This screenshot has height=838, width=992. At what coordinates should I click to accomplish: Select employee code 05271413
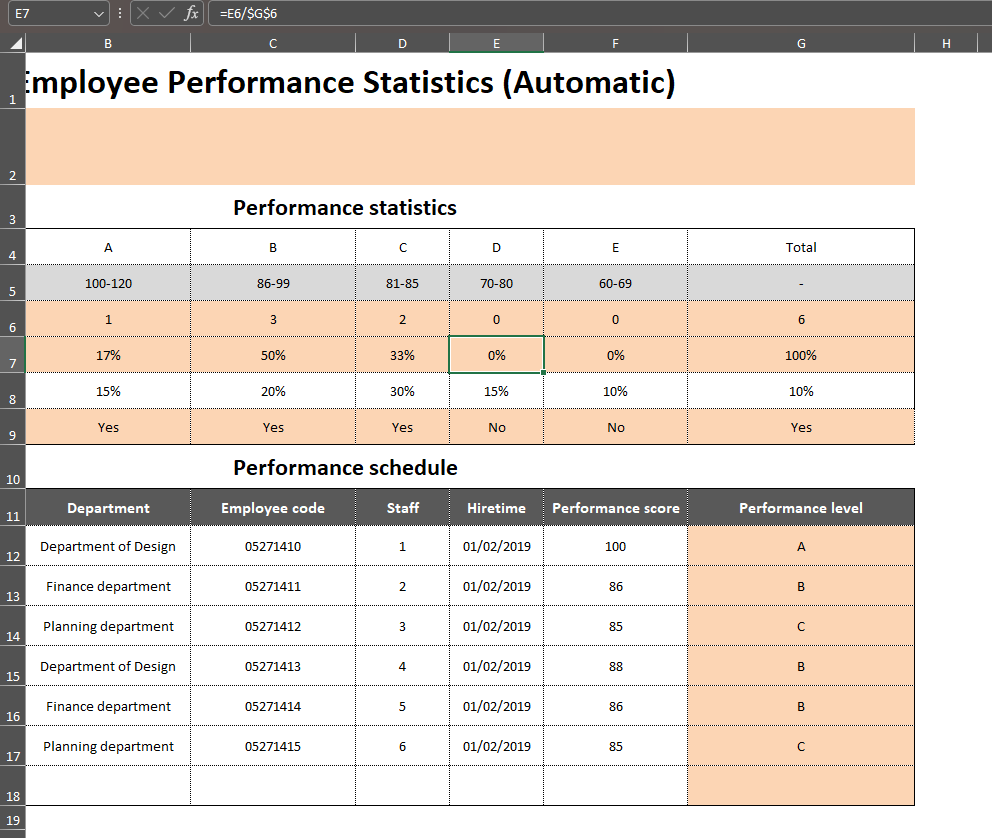273,667
